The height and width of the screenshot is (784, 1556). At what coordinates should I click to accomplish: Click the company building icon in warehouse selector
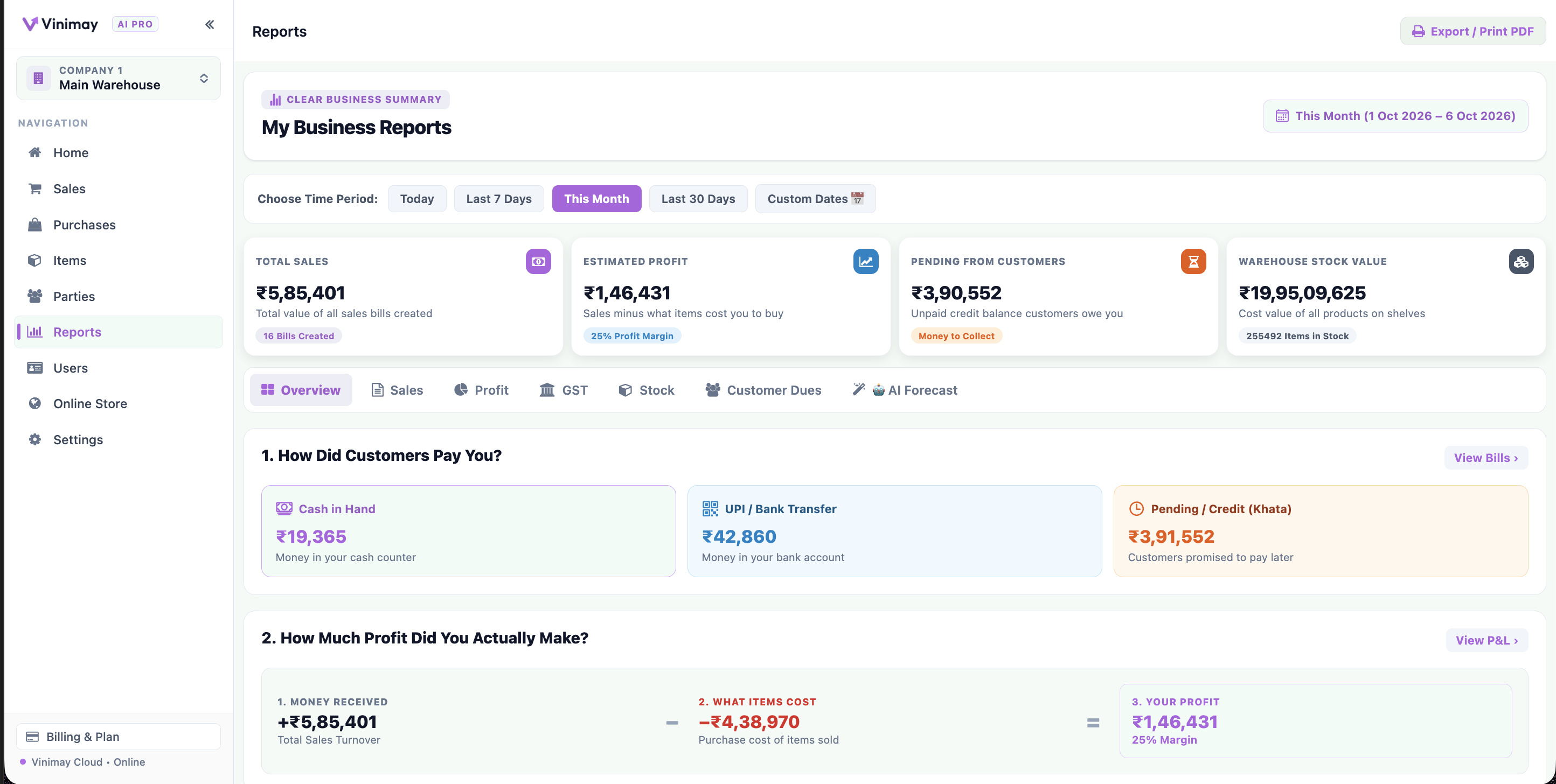pyautogui.click(x=39, y=78)
